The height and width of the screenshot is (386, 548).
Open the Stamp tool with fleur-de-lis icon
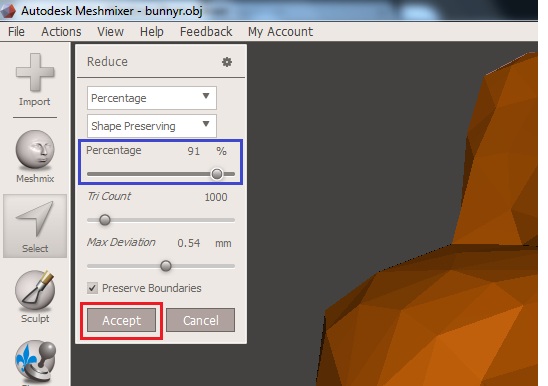coord(35,361)
